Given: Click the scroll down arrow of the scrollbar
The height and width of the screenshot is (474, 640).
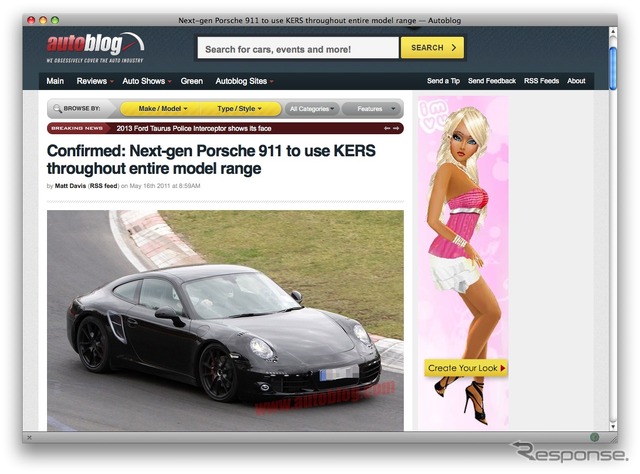Looking at the screenshot, I should tap(613, 426).
